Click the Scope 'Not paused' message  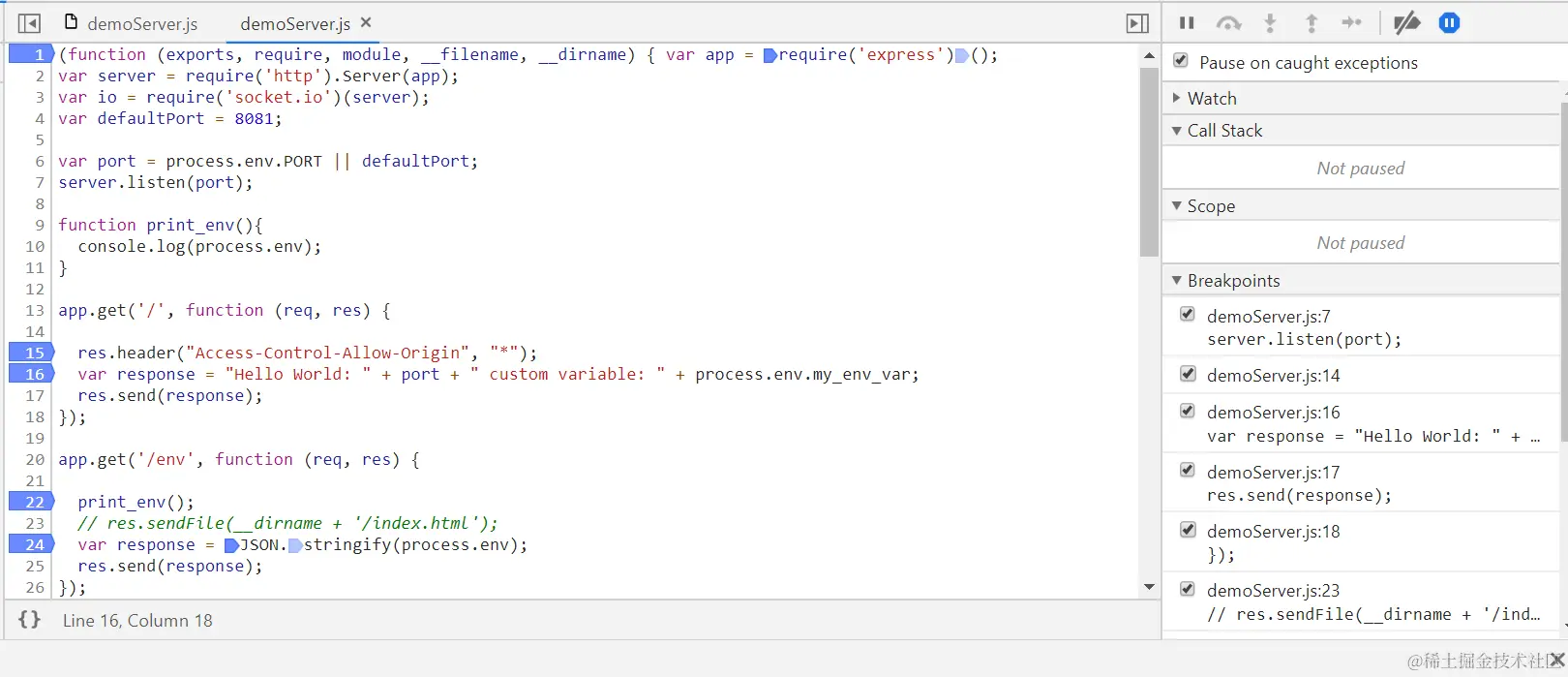(x=1360, y=242)
